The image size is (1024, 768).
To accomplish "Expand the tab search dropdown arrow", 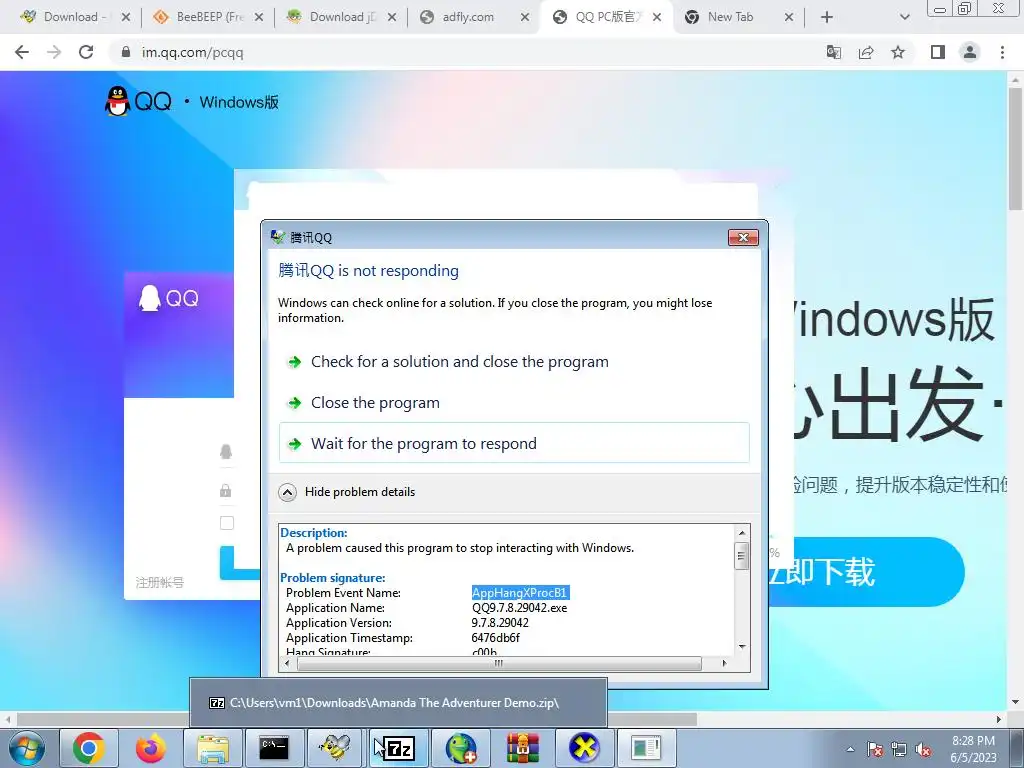I will (x=904, y=17).
